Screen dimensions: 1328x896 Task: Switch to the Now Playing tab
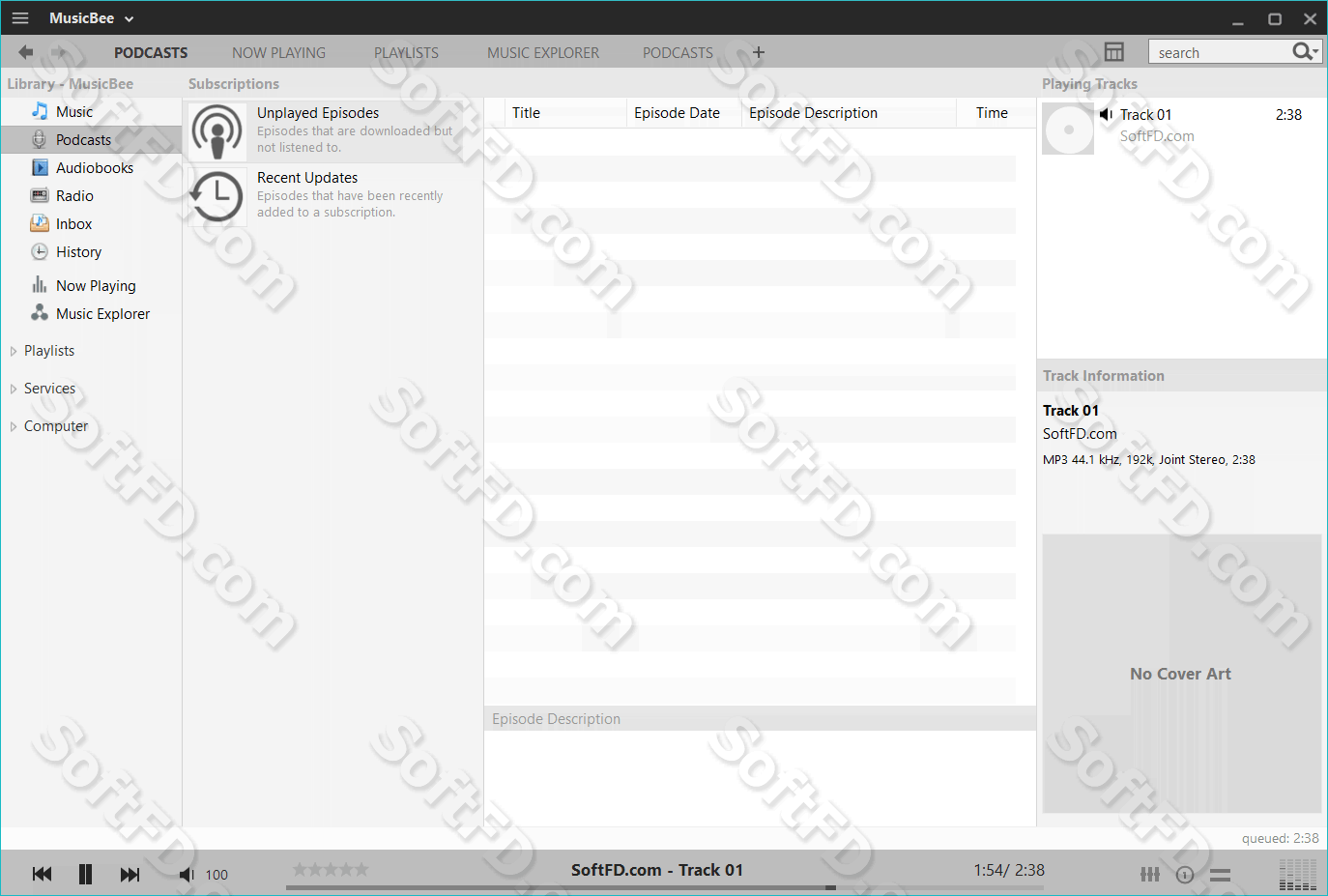coord(278,53)
